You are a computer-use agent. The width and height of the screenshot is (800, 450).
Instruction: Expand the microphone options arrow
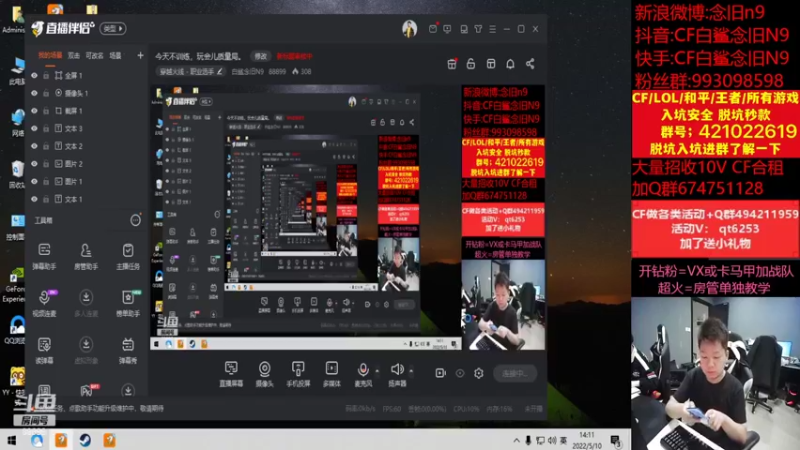[x=377, y=371]
